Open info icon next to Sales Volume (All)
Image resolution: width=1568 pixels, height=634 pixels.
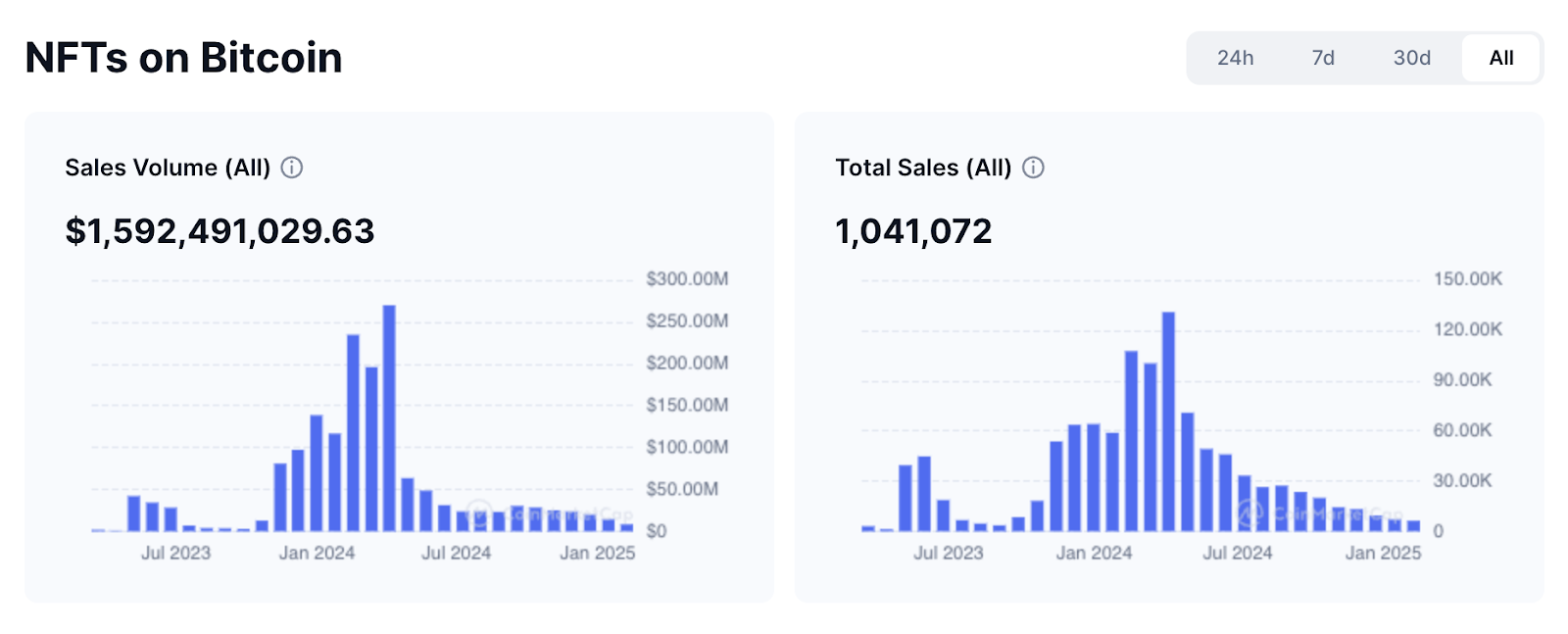tap(292, 168)
